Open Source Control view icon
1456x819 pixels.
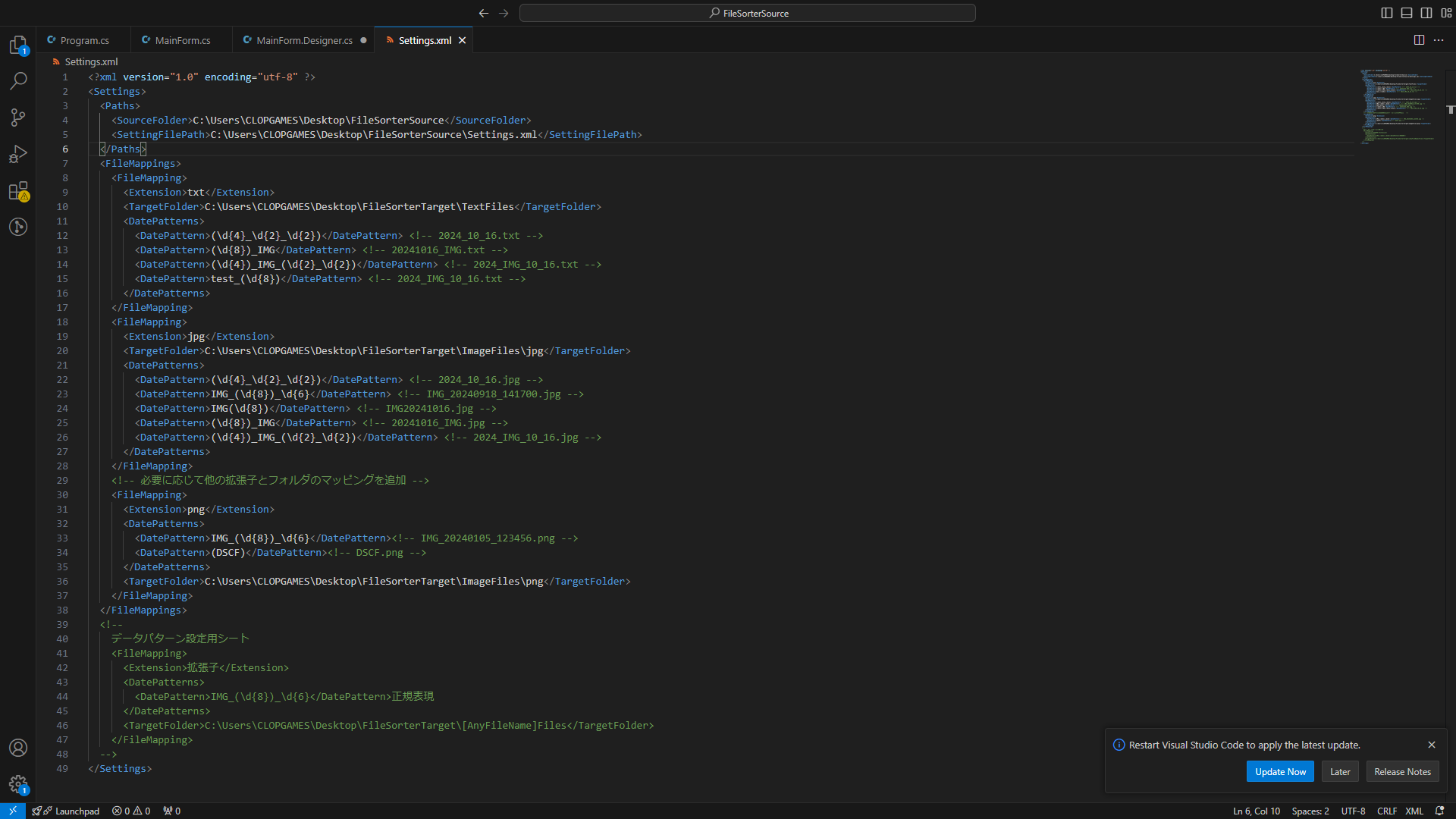tap(18, 117)
